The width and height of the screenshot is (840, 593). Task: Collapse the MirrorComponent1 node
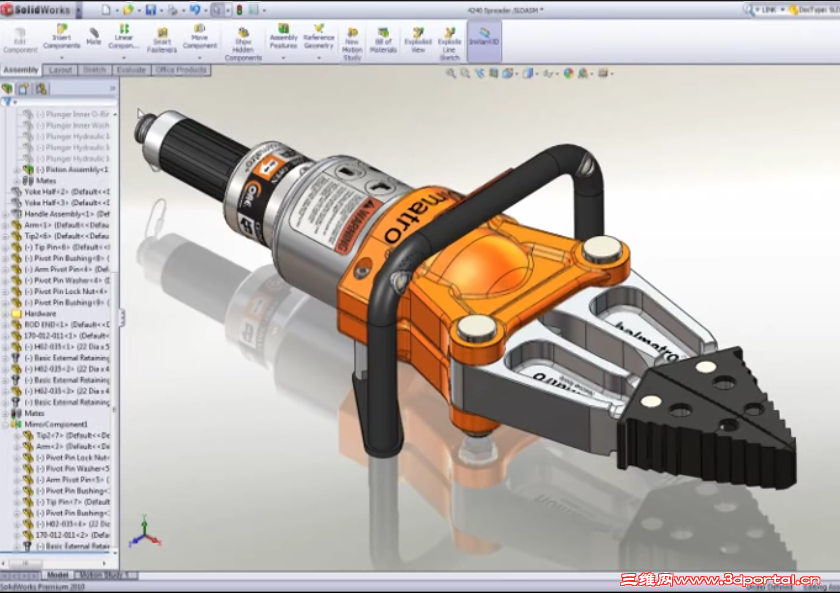5,424
